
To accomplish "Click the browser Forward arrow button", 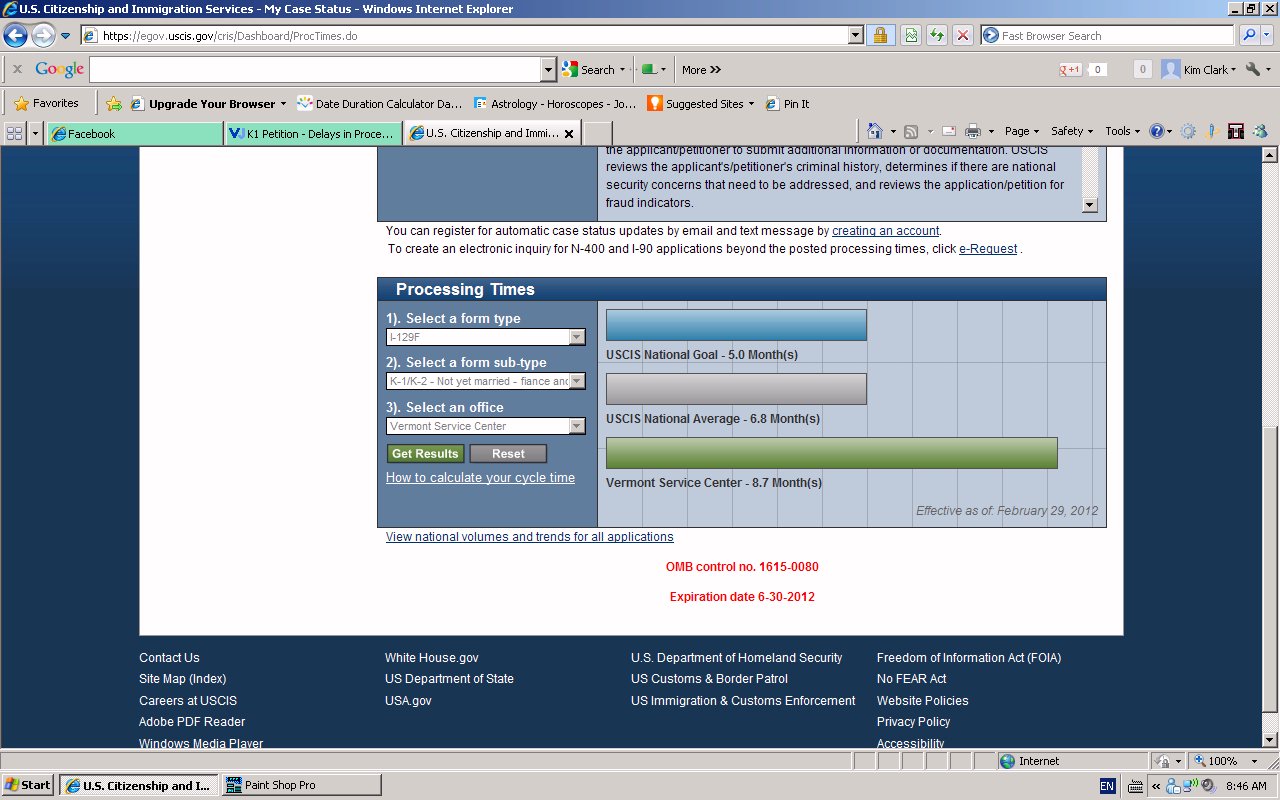I will (x=43, y=36).
